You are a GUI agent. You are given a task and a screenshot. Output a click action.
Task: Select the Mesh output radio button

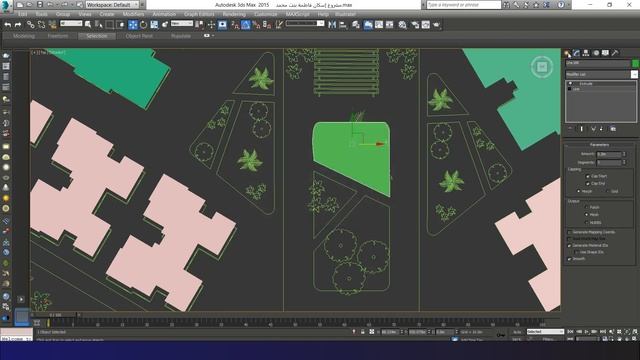(x=587, y=215)
